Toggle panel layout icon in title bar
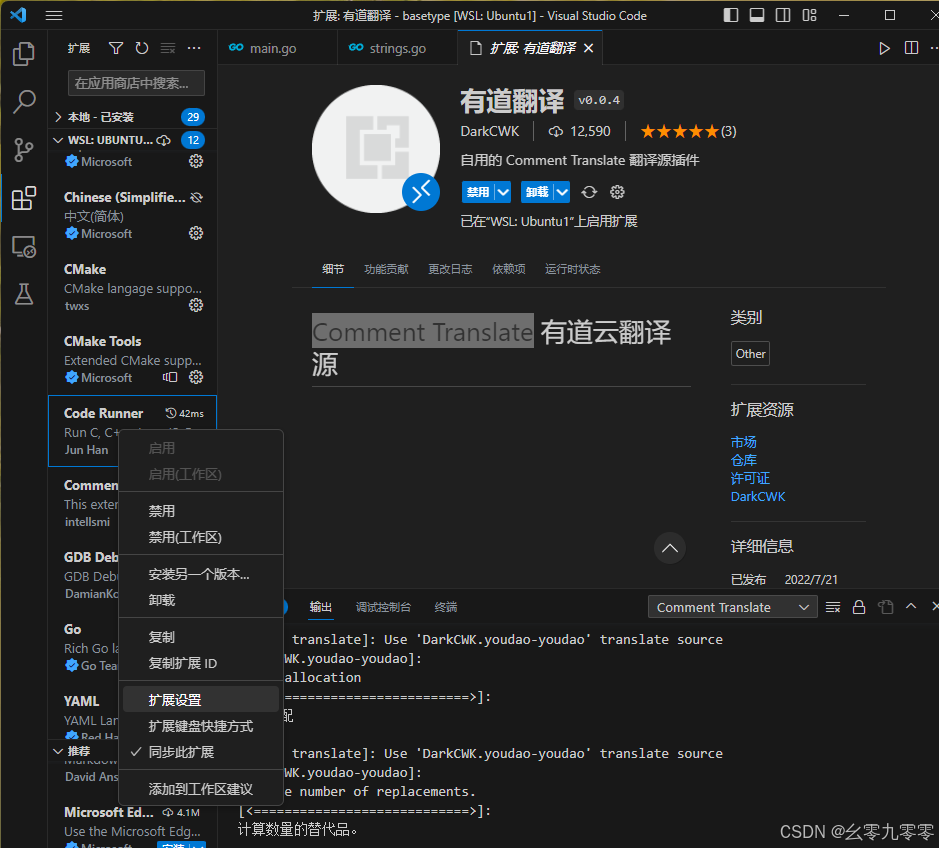The image size is (939, 848). coord(757,16)
